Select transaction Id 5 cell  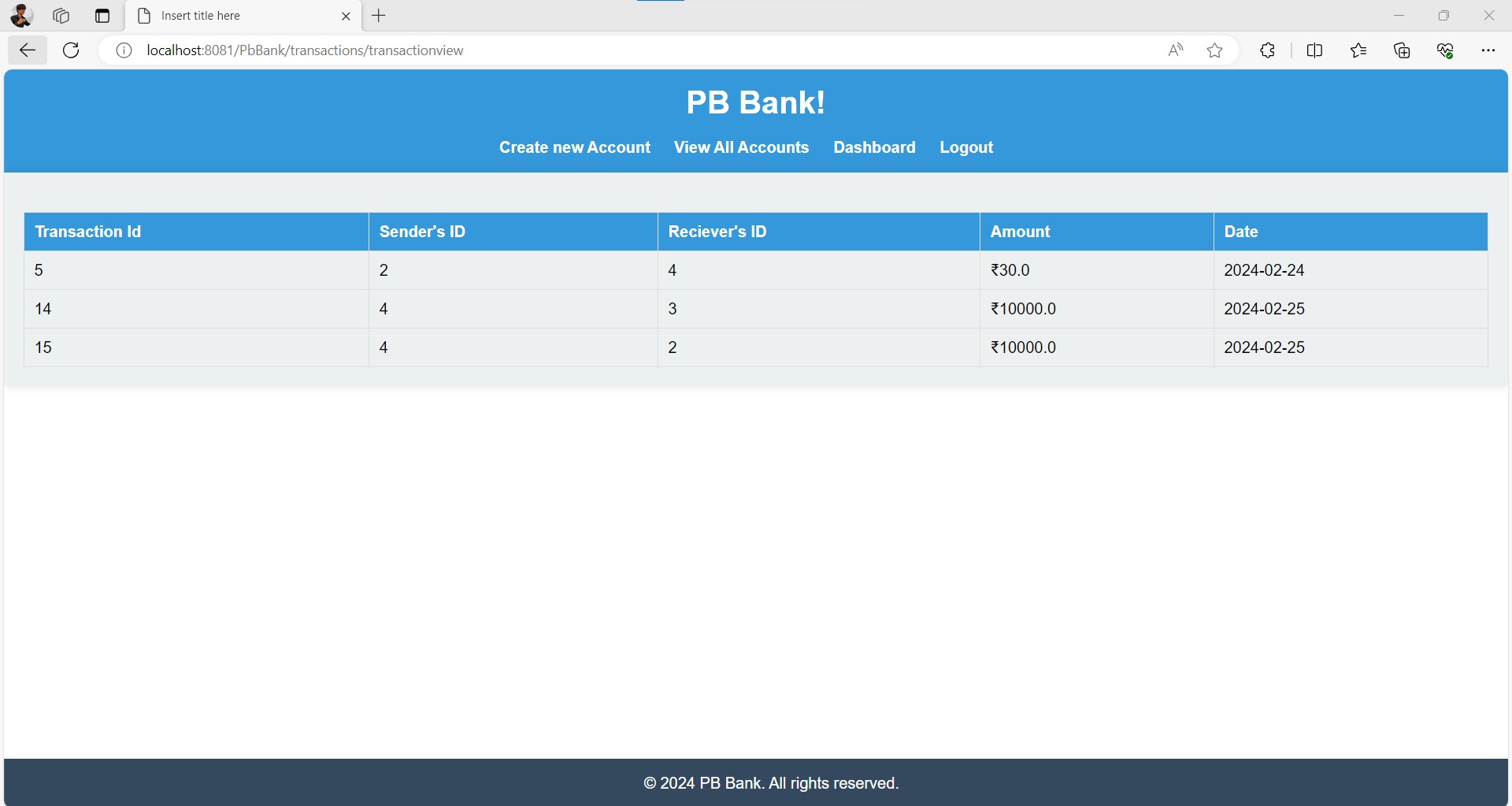click(x=197, y=270)
